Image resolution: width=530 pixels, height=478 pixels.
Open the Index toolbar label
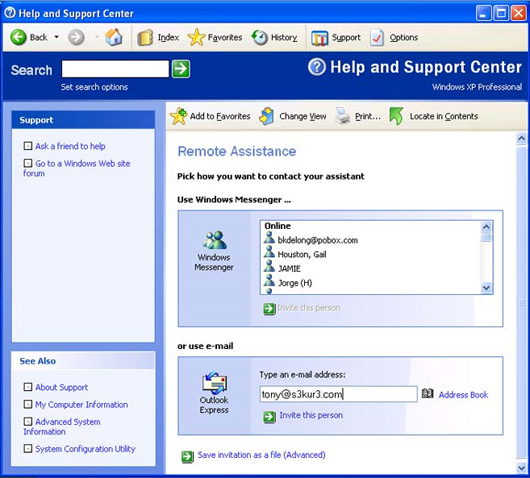point(168,38)
